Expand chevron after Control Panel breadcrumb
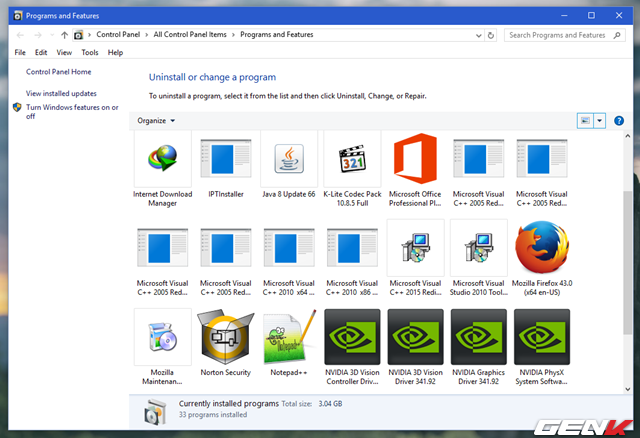640x438 pixels. pyautogui.click(x=147, y=35)
